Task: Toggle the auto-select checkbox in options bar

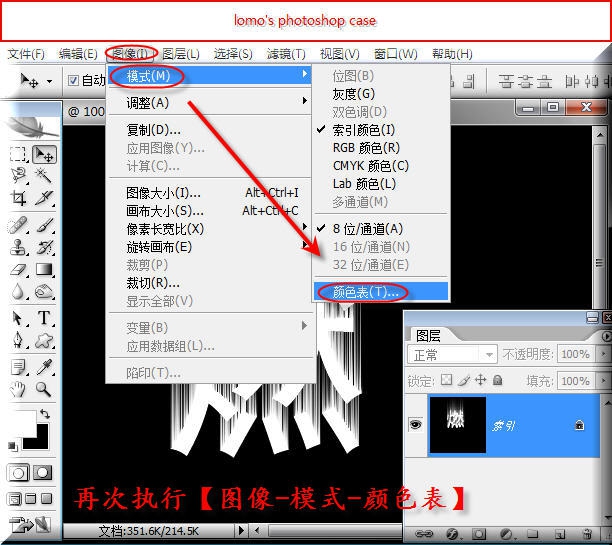Action: pyautogui.click(x=73, y=80)
